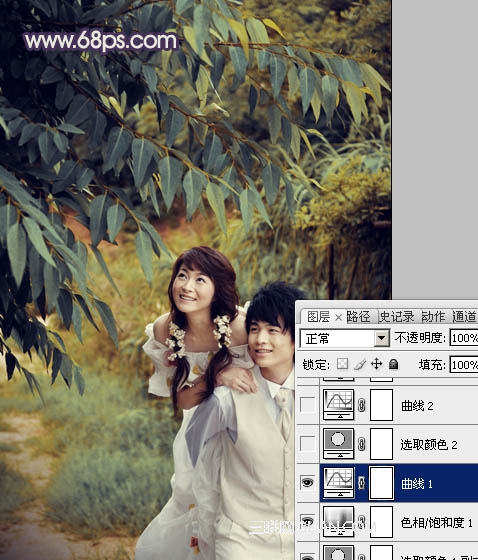The image size is (478, 560).
Task: Click the 不透明度 opacity value field
Action: click(x=464, y=338)
